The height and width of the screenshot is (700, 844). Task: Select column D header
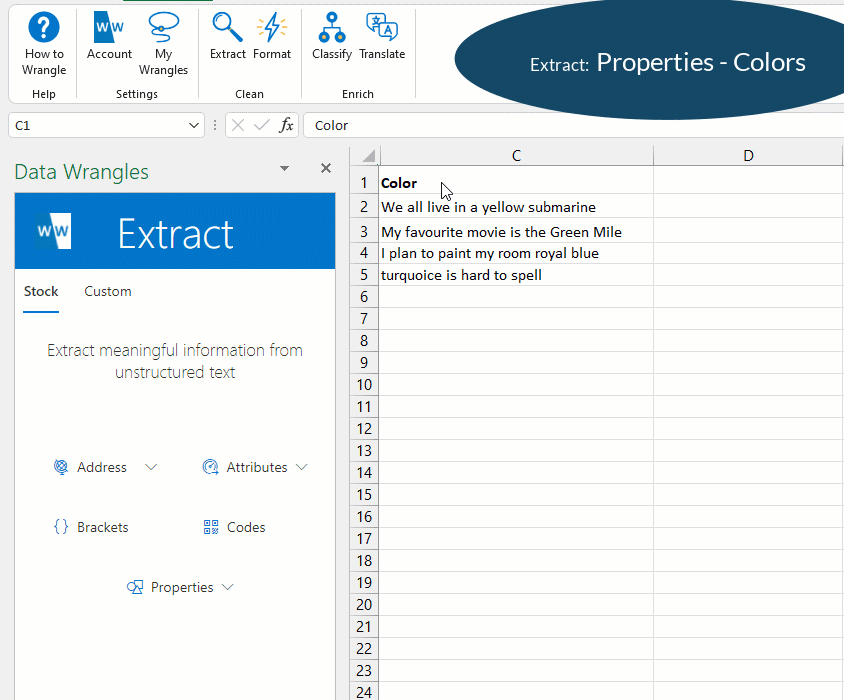click(x=748, y=156)
